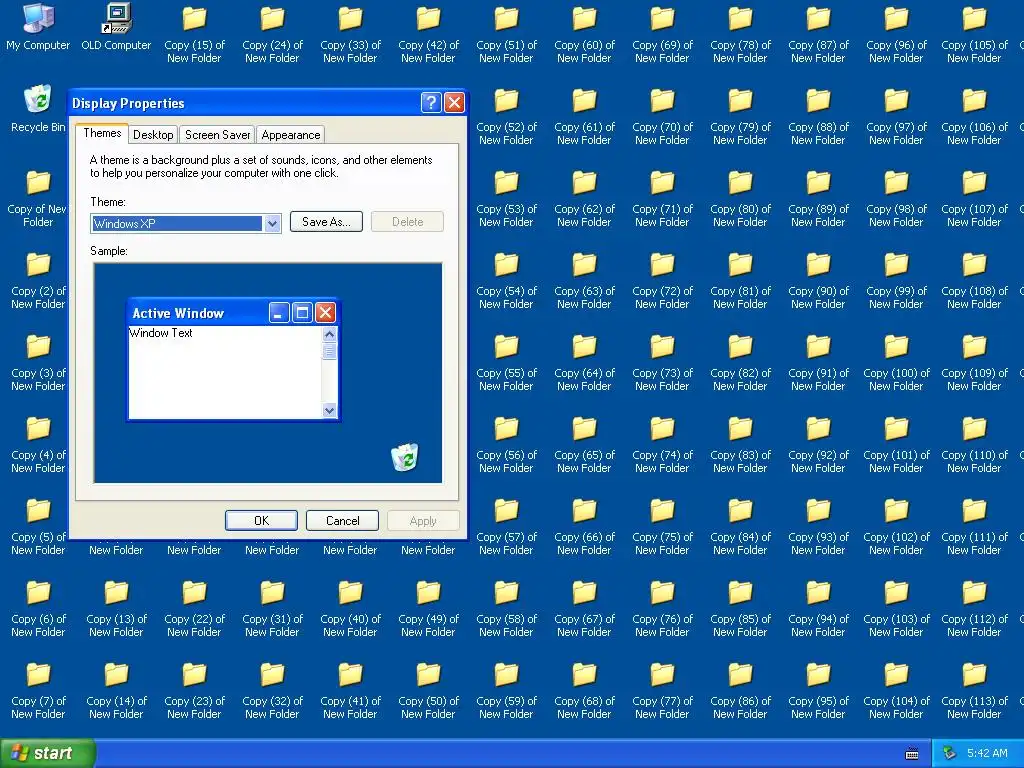1024x768 pixels.
Task: Select the Copy (82) of New Folder icon
Action: 740,362
